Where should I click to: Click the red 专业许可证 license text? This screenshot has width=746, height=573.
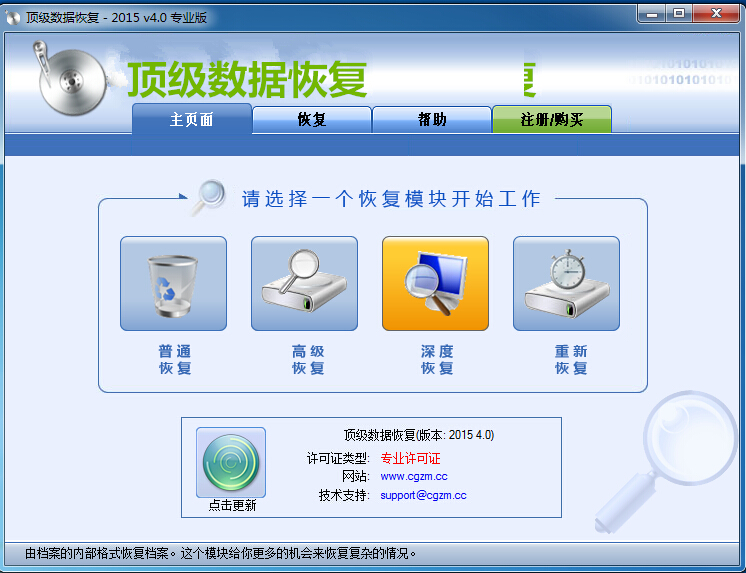(x=411, y=458)
